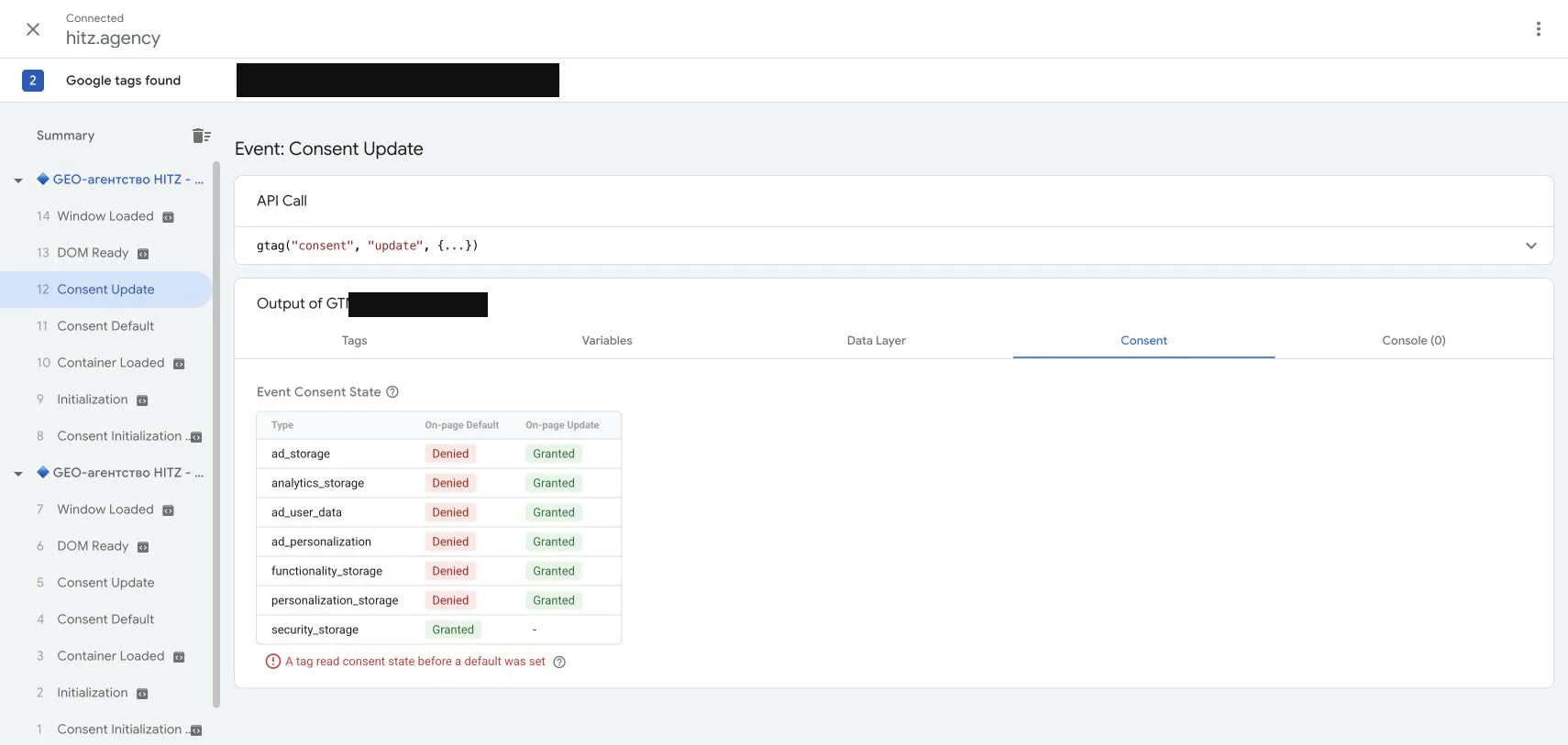The height and width of the screenshot is (745, 1568).
Task: Select event 7 Window Loaded
Action: click(105, 509)
